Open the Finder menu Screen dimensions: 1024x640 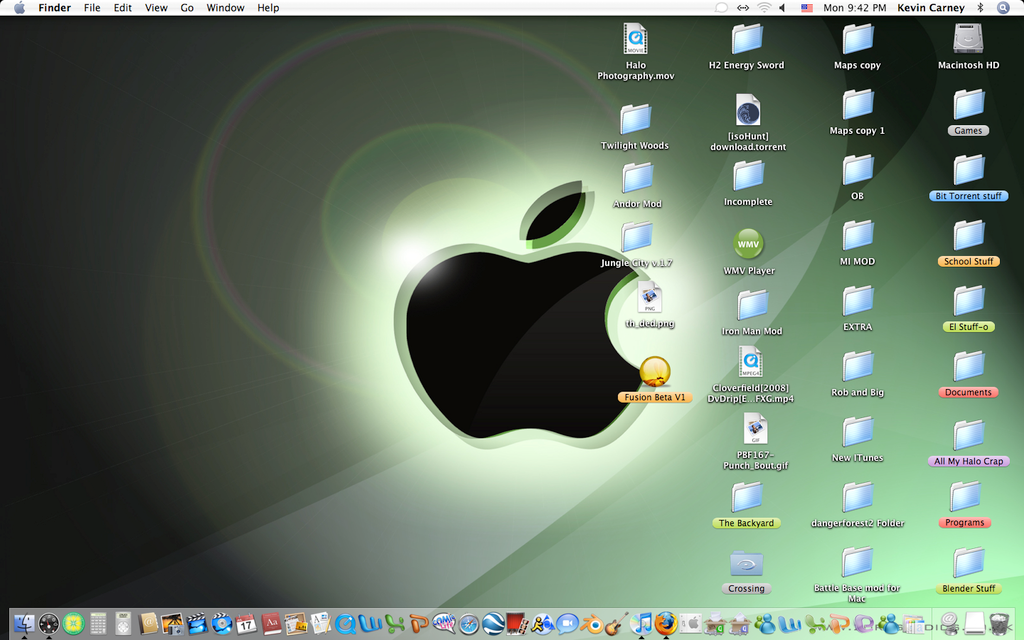(x=55, y=8)
